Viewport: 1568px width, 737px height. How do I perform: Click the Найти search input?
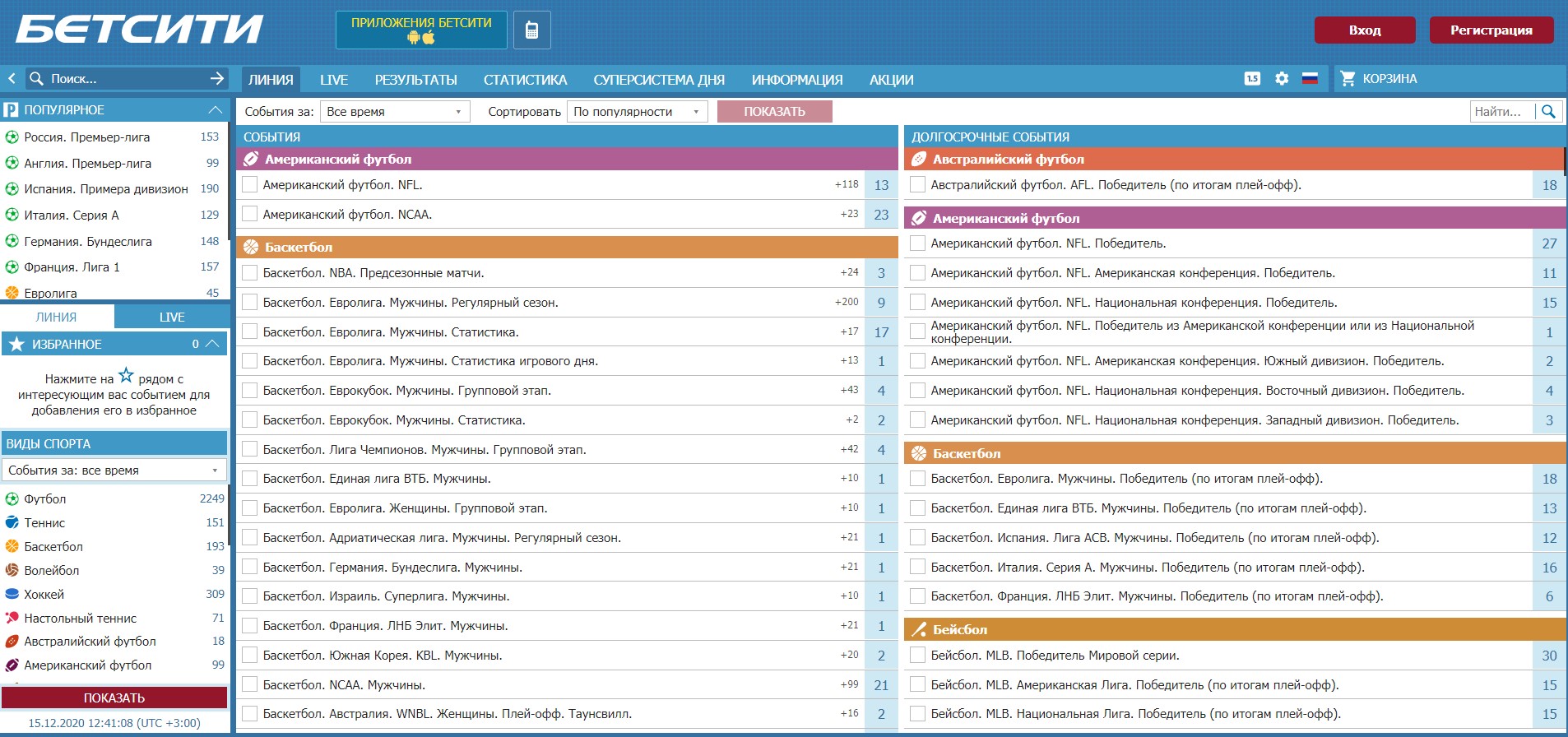1503,111
